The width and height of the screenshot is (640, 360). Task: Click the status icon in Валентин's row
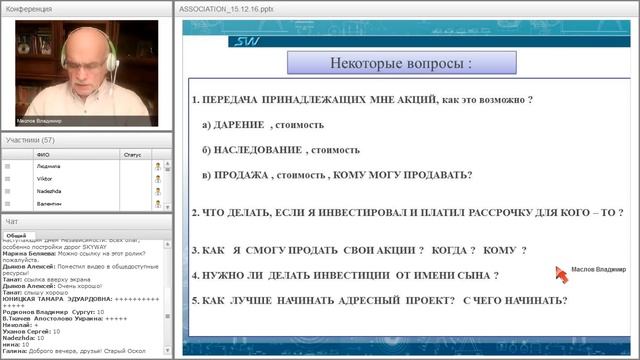[x=158, y=204]
